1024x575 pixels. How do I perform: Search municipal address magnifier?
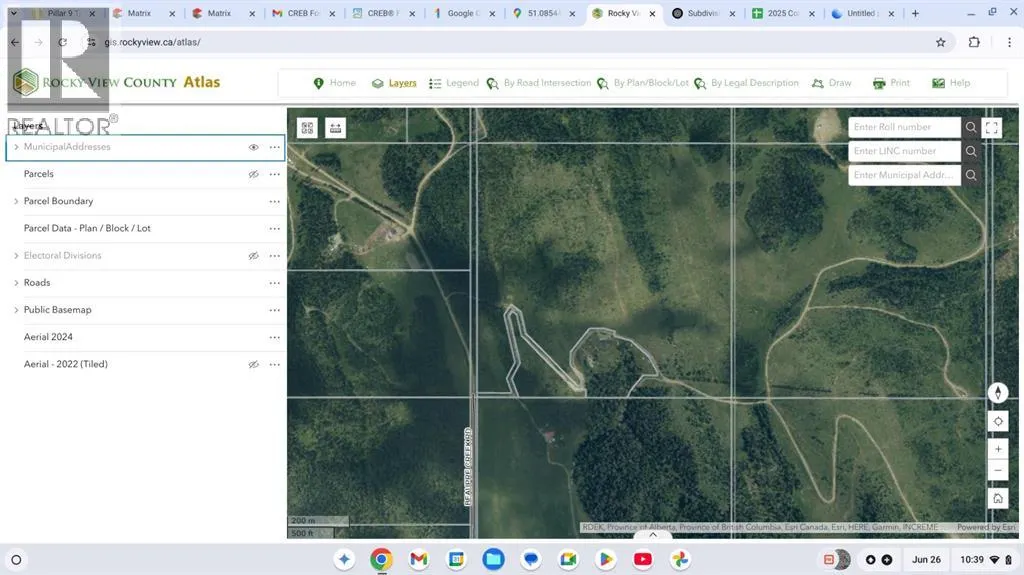click(x=971, y=175)
